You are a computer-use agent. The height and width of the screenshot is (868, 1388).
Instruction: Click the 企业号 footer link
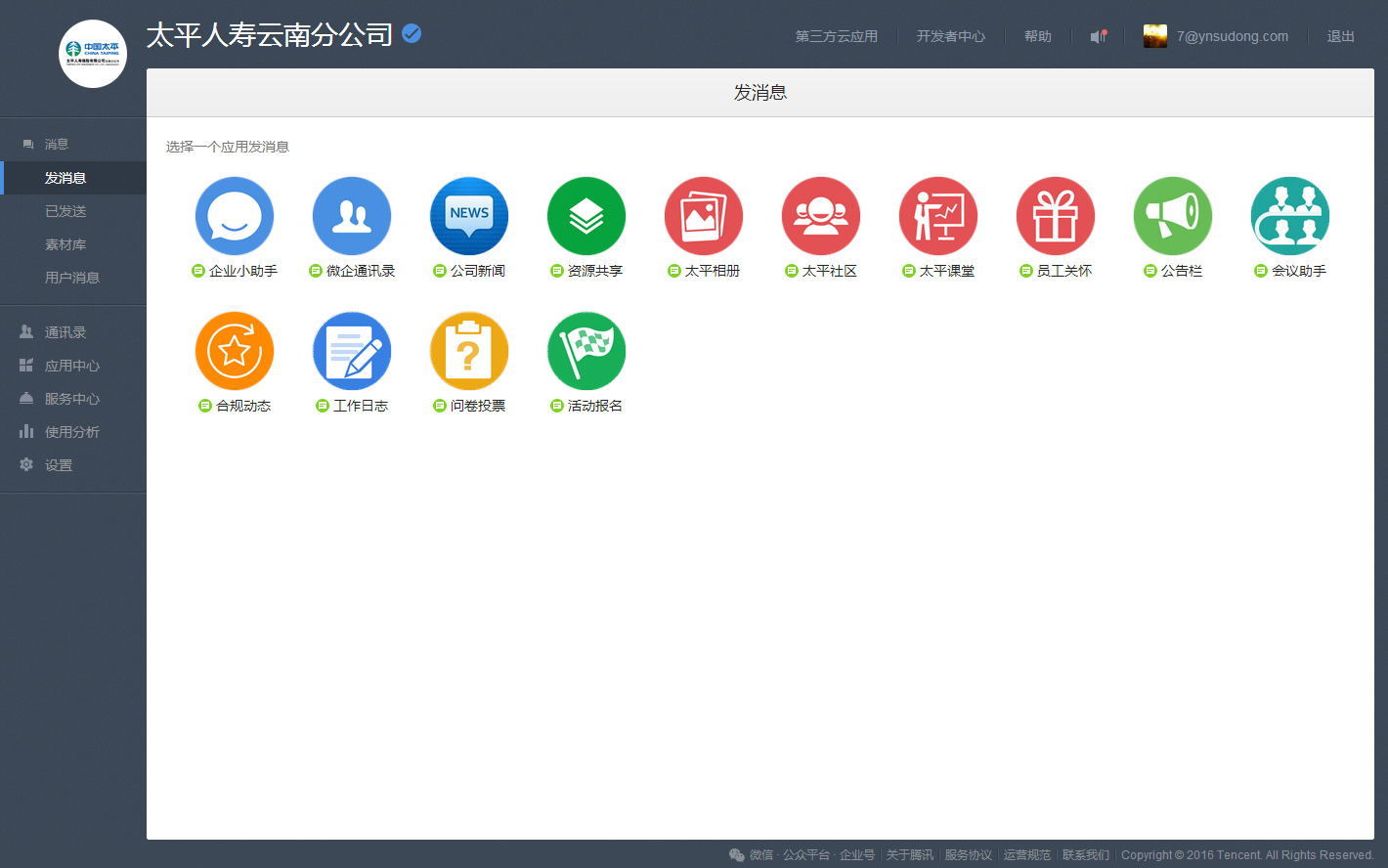(x=857, y=855)
